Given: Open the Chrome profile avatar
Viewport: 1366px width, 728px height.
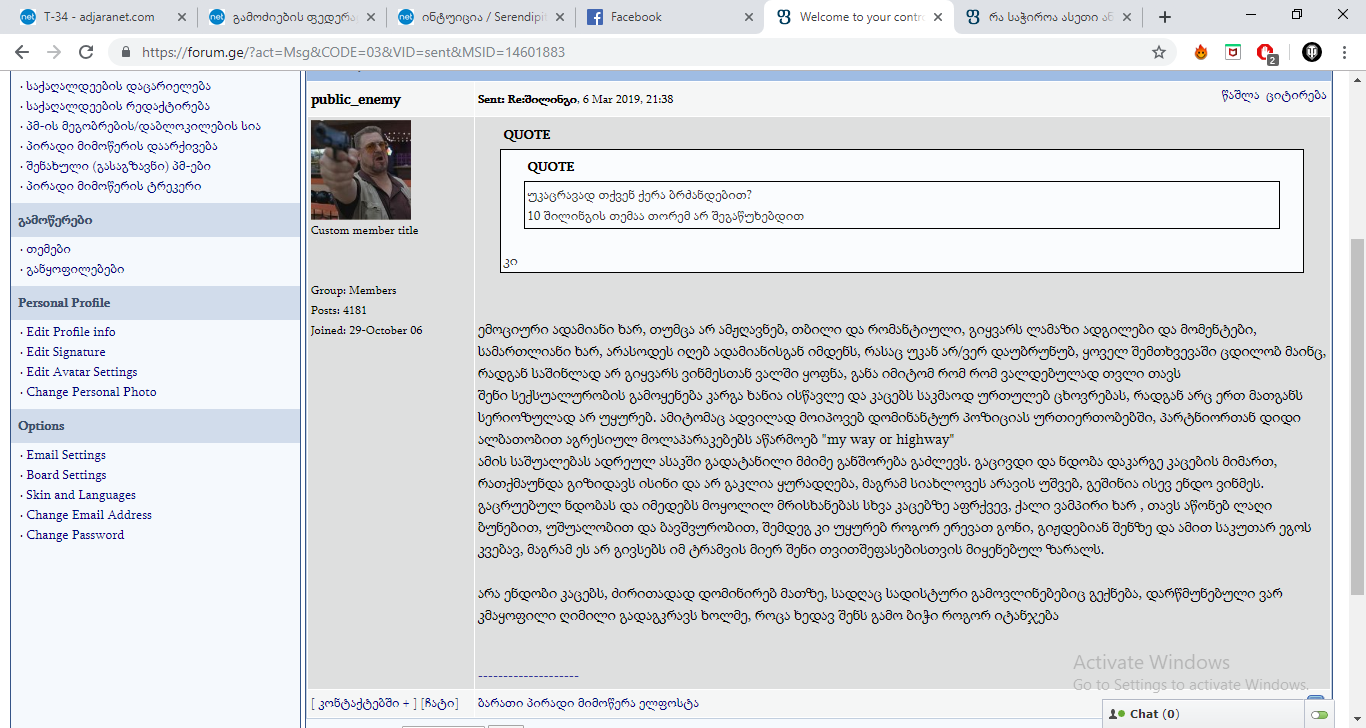Looking at the screenshot, I should (1312, 52).
